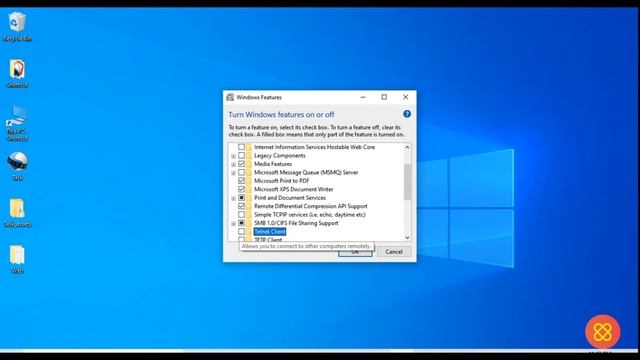The width and height of the screenshot is (640, 360).
Task: Open the Recycle Bin desktop icon
Action: click(17, 27)
